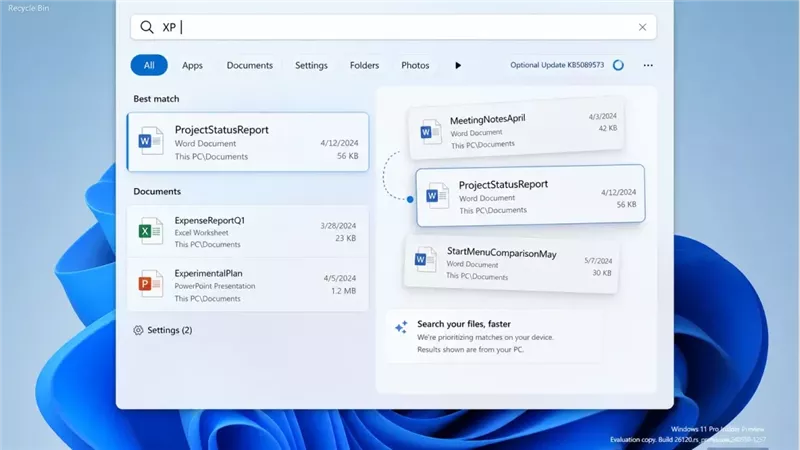Open the MeetingNotesApril preview card
Image resolution: width=800 pixels, height=450 pixels.
516,129
